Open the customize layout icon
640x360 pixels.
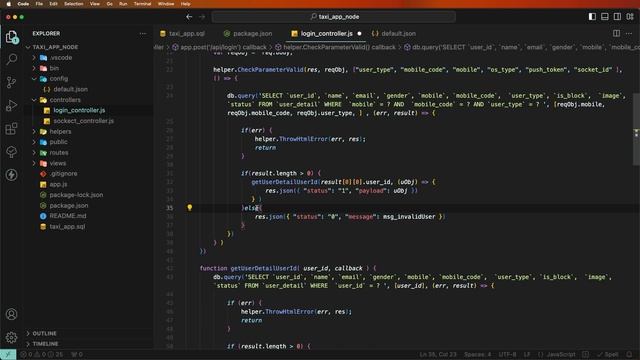pyautogui.click(x=630, y=17)
